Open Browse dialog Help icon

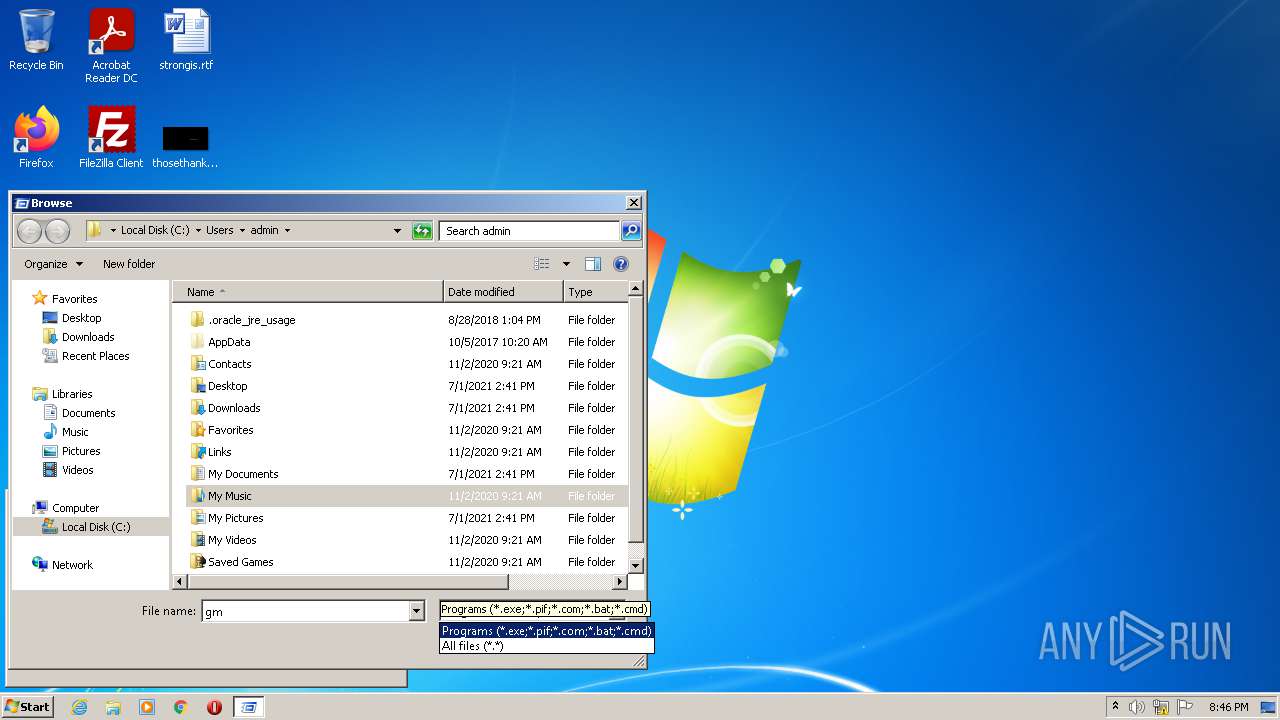click(621, 264)
